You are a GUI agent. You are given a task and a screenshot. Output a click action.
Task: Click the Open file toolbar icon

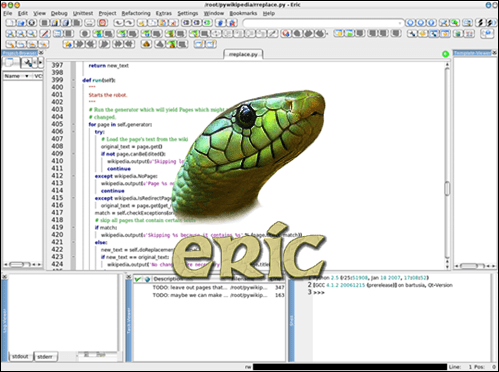tap(21, 23)
